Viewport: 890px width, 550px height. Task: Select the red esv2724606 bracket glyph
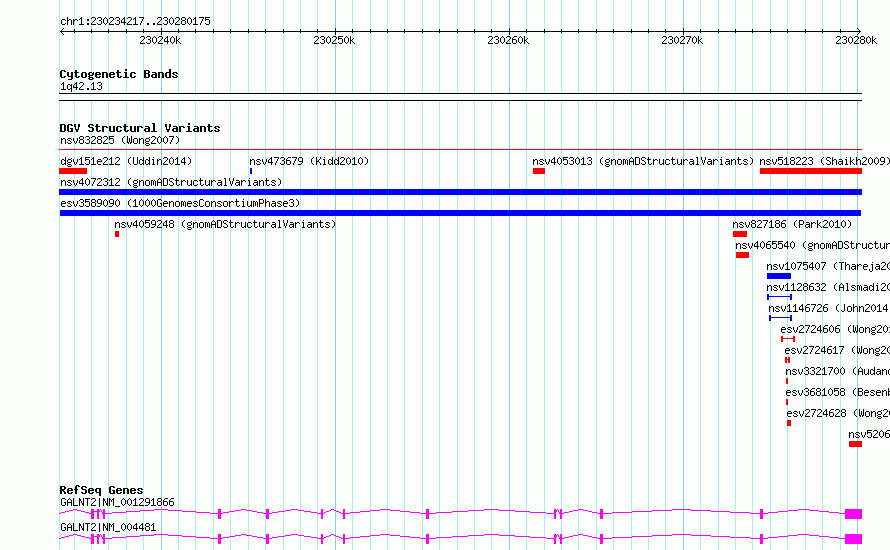point(788,339)
